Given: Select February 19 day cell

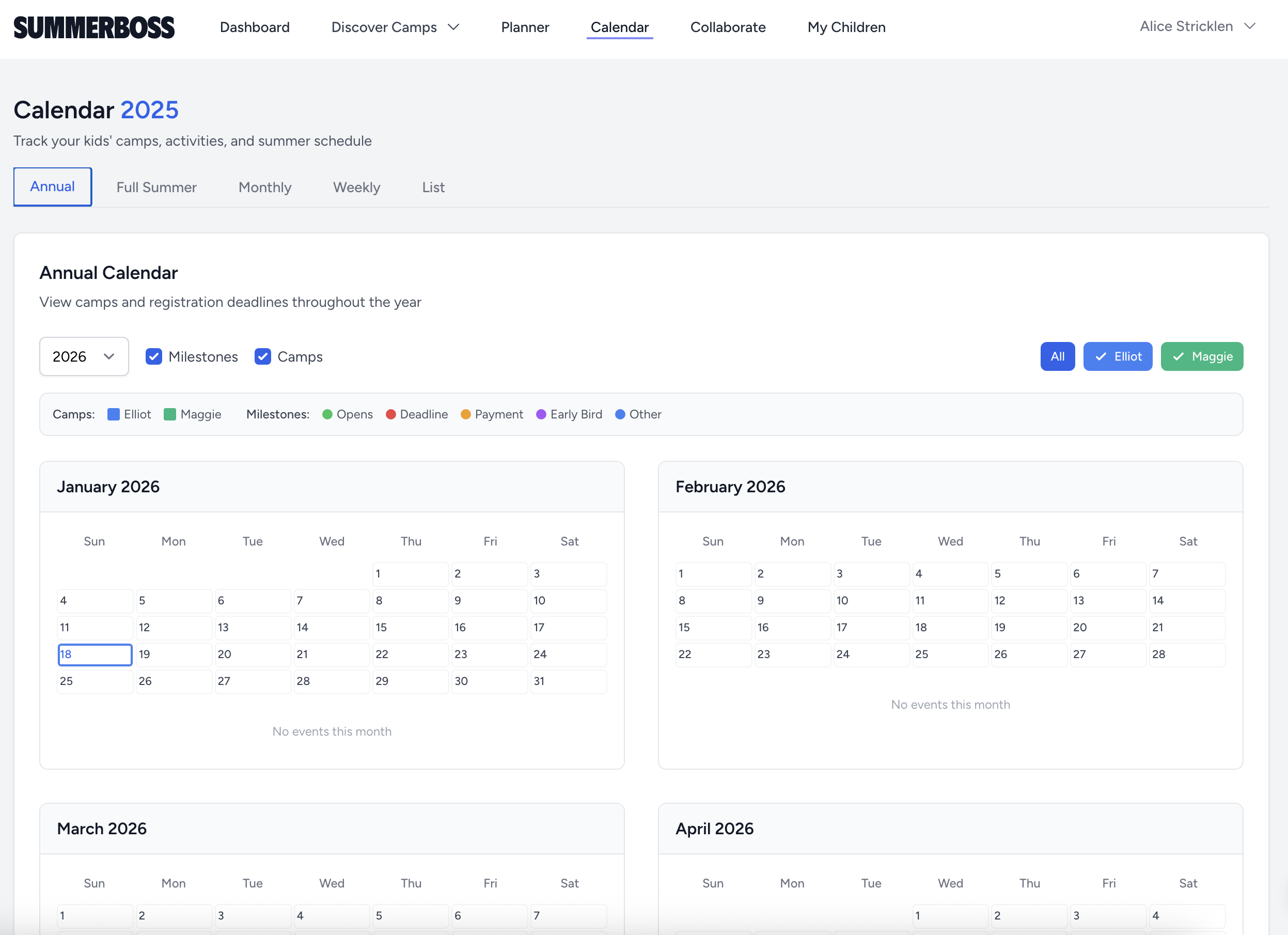Looking at the screenshot, I should coord(1029,628).
